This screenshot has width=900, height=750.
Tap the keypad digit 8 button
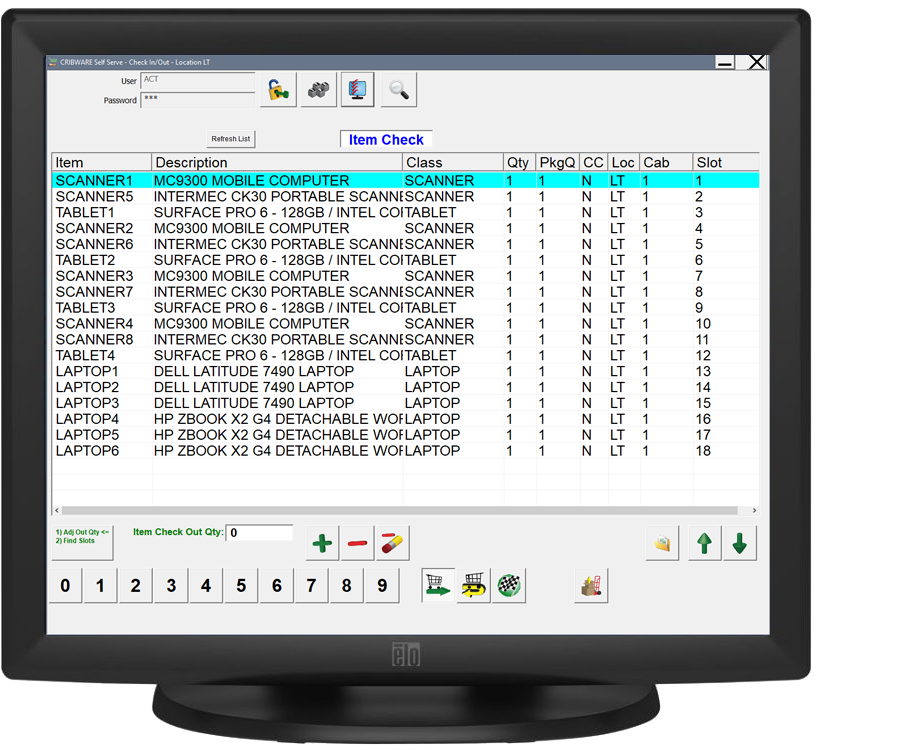[347, 585]
